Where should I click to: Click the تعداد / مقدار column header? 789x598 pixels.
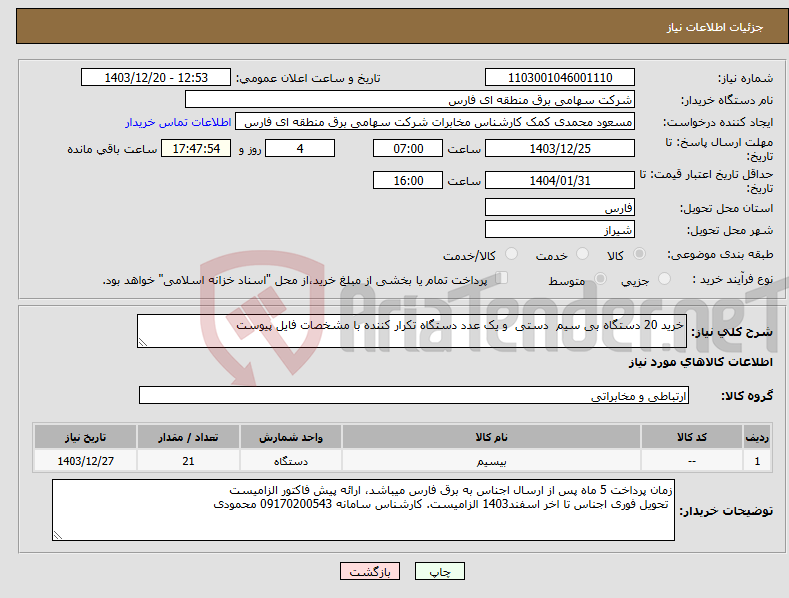(x=188, y=437)
